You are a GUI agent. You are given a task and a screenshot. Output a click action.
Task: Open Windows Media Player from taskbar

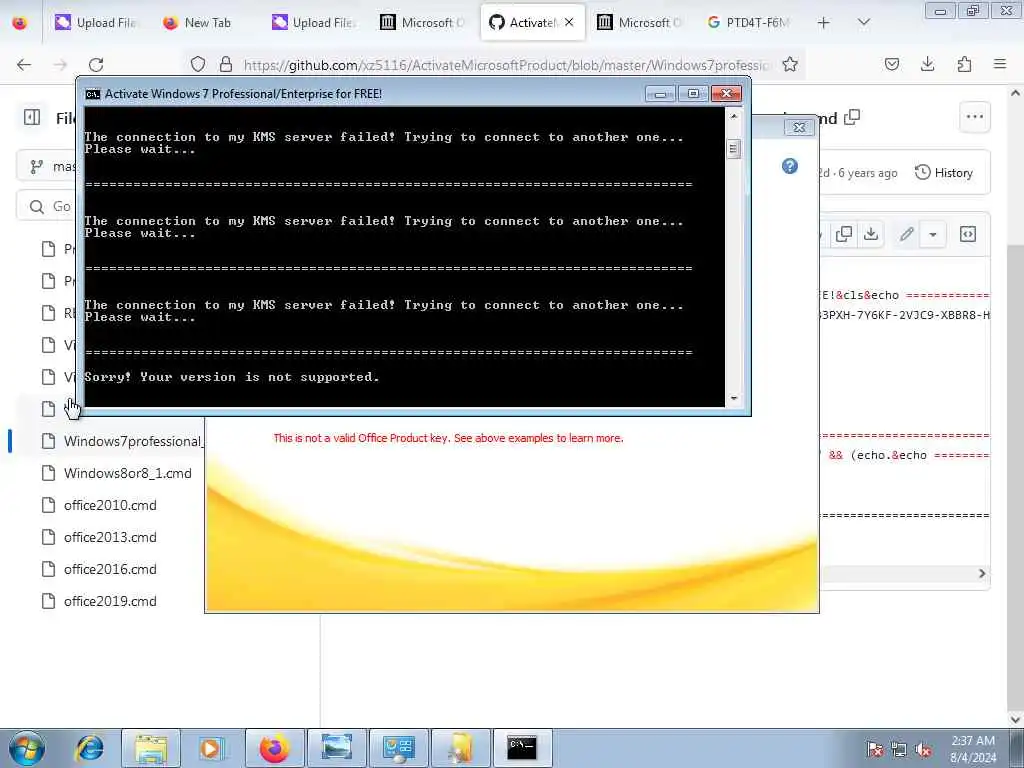212,748
